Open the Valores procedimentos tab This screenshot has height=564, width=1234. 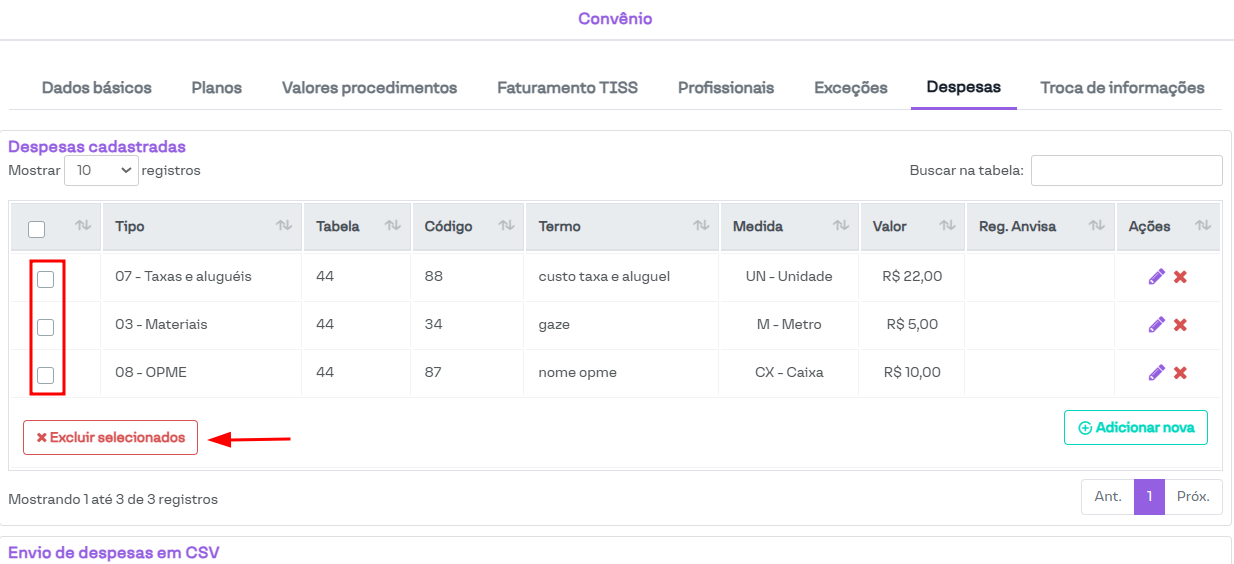coord(369,88)
